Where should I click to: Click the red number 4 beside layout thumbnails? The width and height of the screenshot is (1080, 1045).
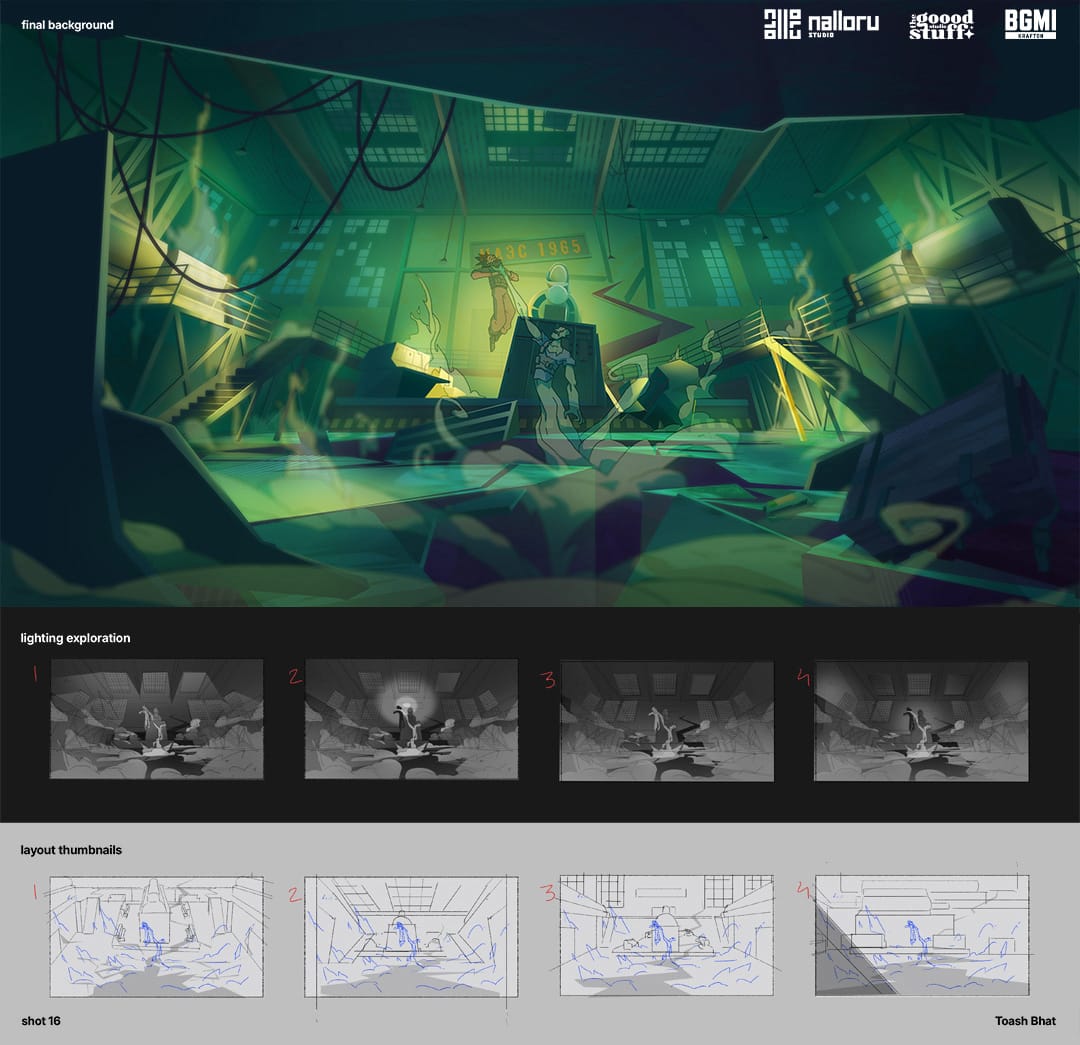click(x=801, y=892)
